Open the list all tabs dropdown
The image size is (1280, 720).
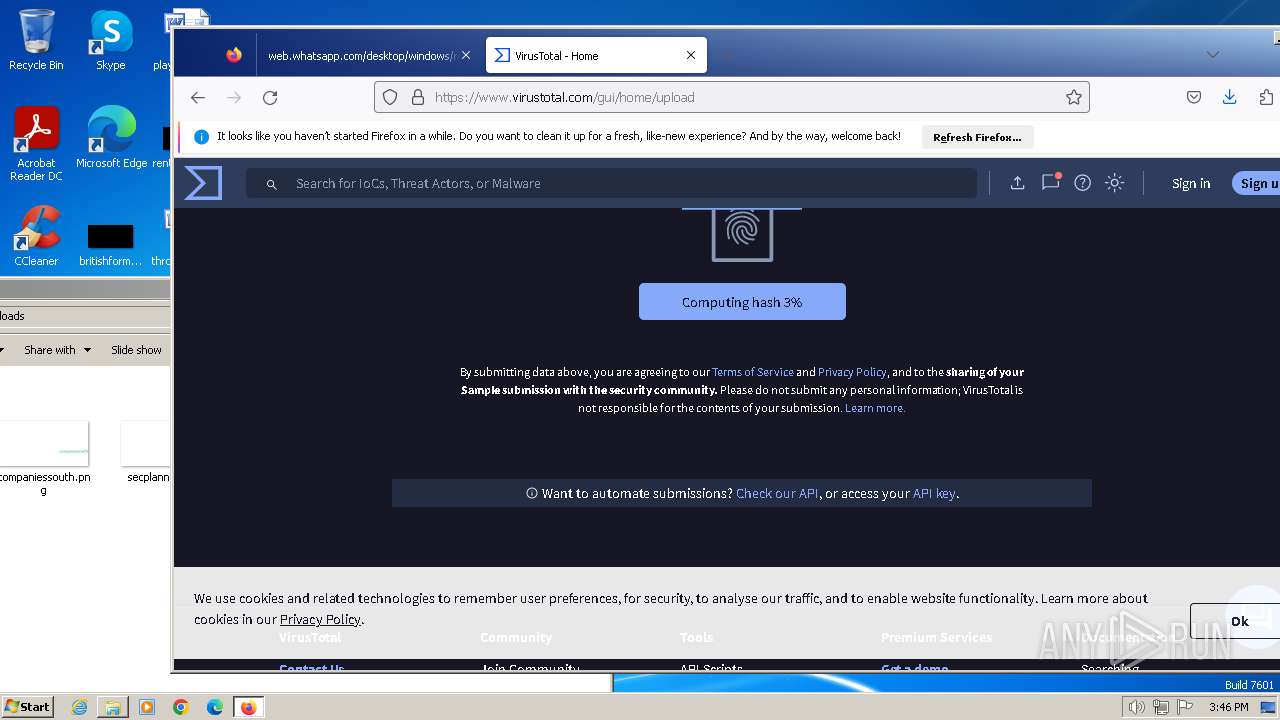(1213, 55)
